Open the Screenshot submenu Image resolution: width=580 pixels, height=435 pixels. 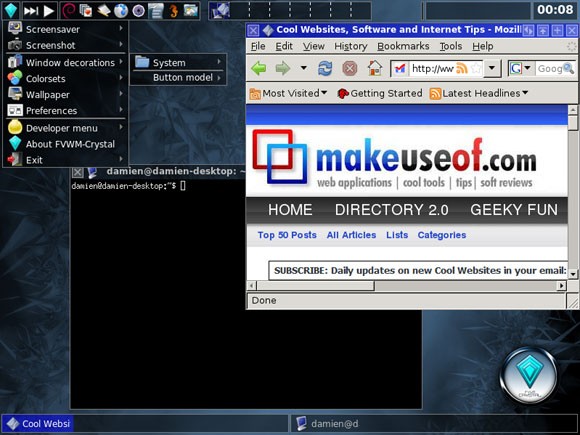65,45
